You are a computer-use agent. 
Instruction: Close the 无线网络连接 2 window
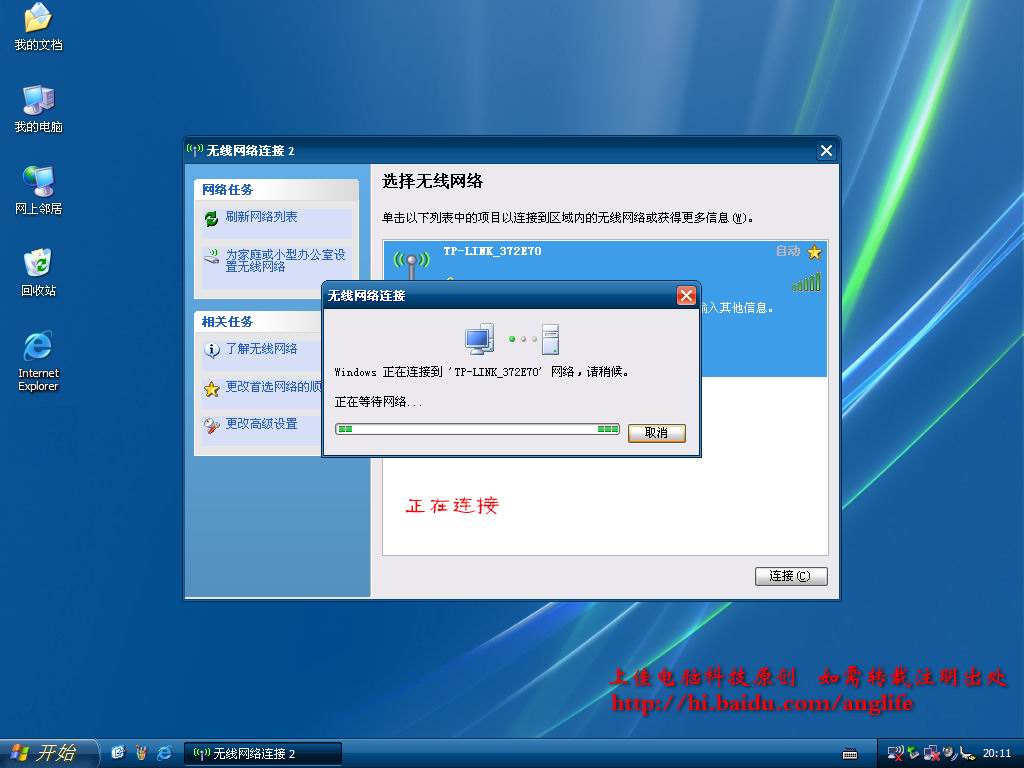coord(826,151)
